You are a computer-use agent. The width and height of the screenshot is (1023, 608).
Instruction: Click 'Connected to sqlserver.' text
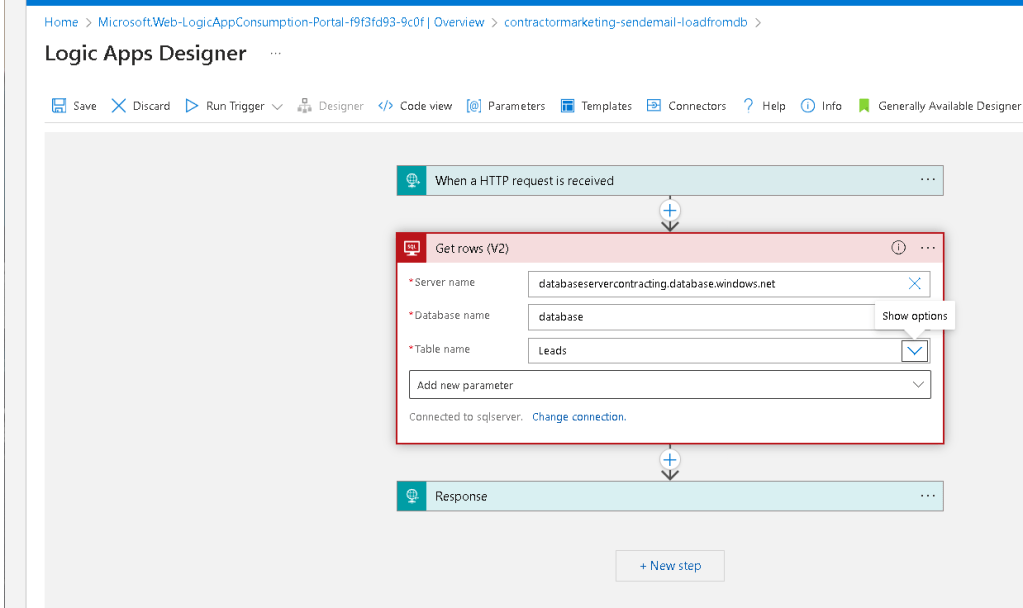[x=466, y=417]
